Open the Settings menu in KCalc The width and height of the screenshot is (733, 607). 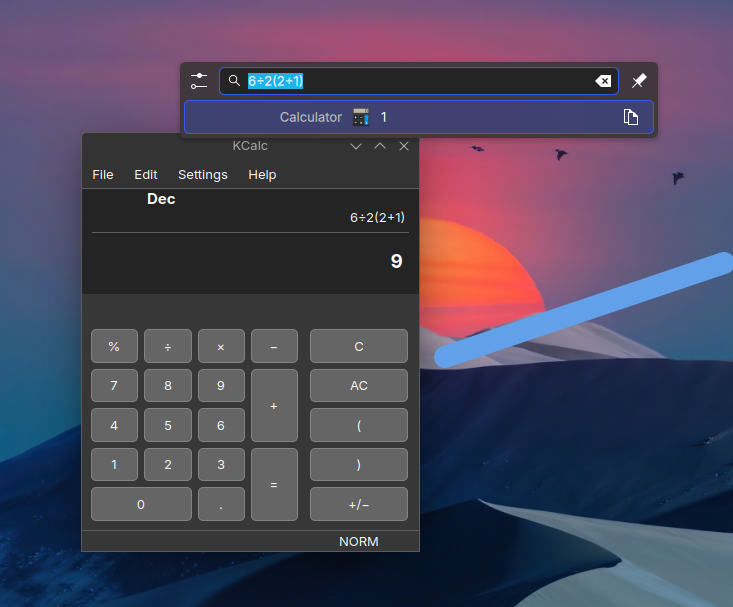point(203,174)
